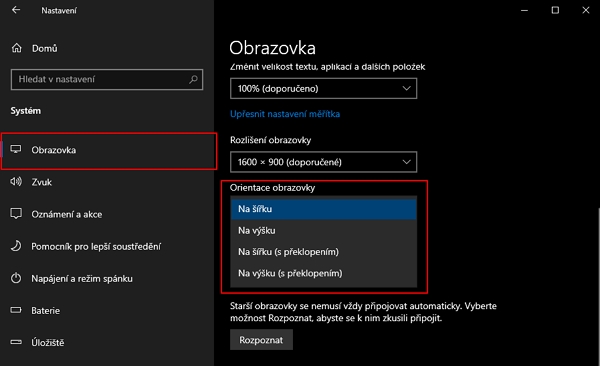Open Napájení a režim spánku
The image size is (600, 366).
coord(107,278)
